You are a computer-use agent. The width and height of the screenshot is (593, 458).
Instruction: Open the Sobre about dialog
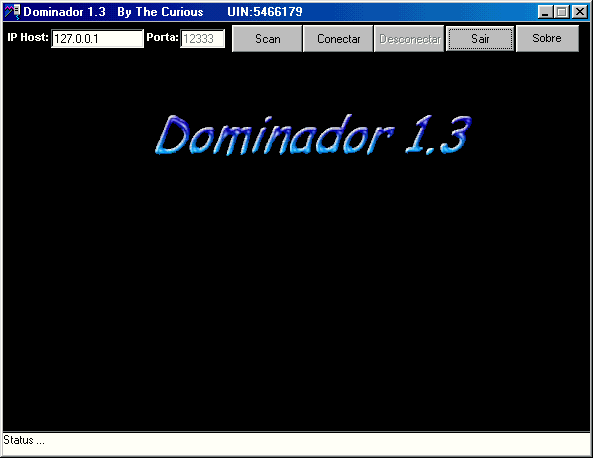click(x=547, y=38)
